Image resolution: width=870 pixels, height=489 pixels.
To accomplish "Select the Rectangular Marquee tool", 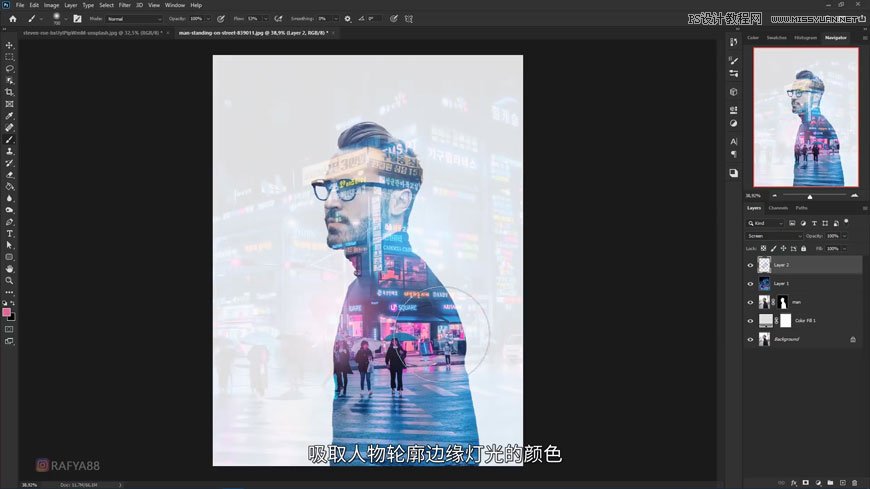I will click(x=9, y=57).
